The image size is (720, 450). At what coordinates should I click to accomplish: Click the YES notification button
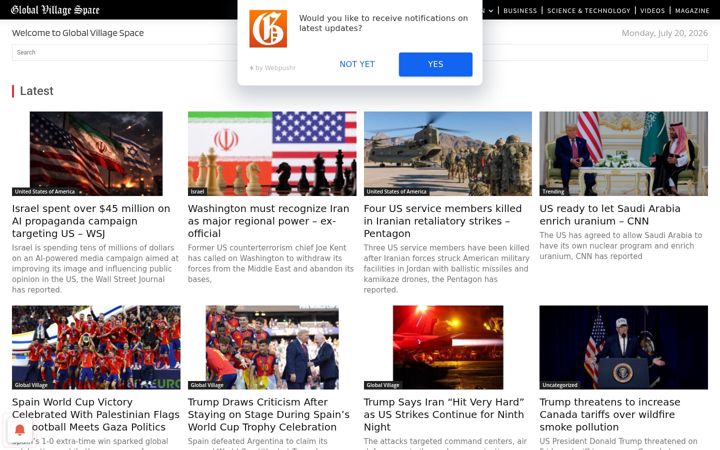coord(435,64)
